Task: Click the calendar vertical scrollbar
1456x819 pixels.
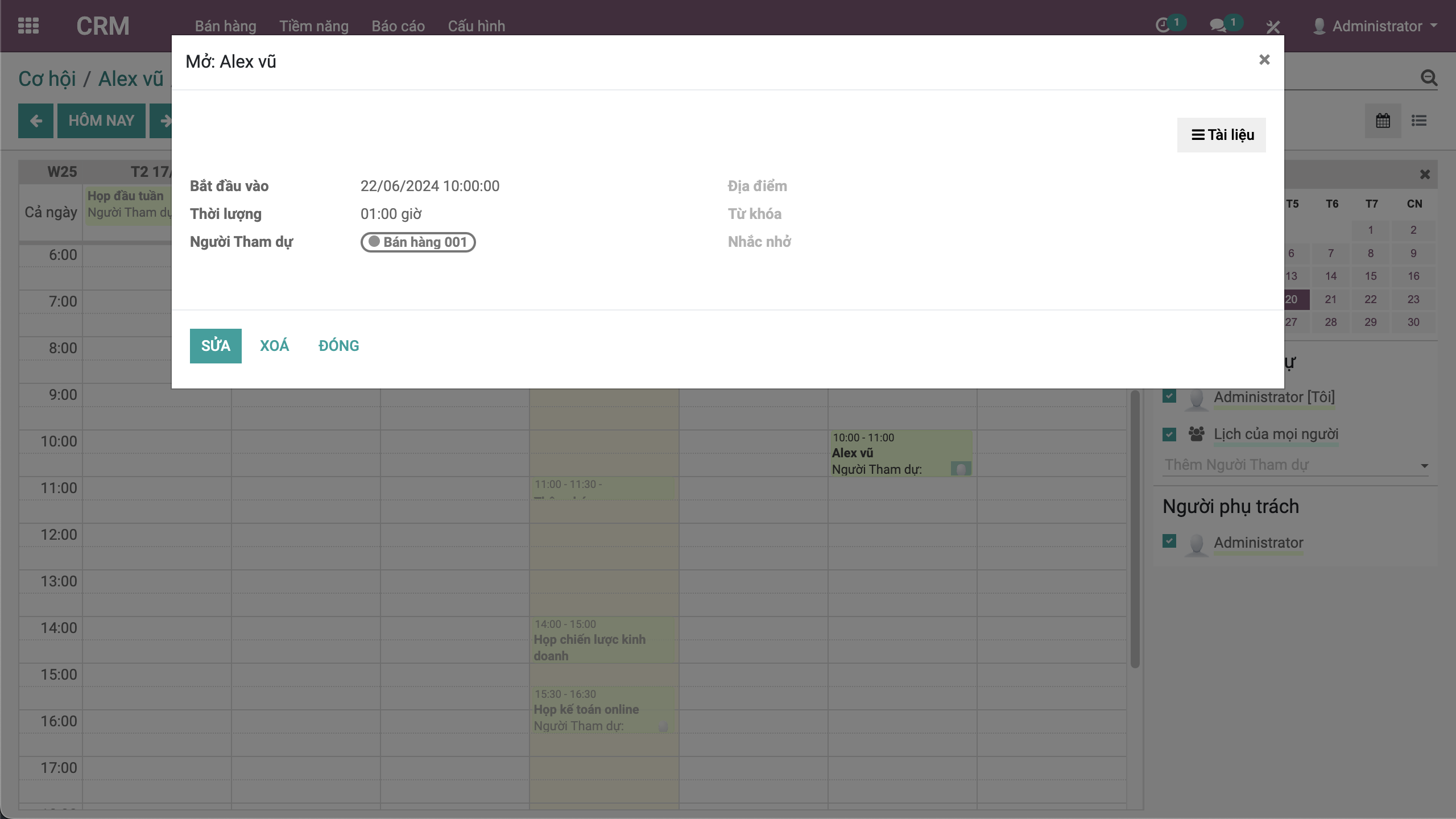Action: point(1135,529)
